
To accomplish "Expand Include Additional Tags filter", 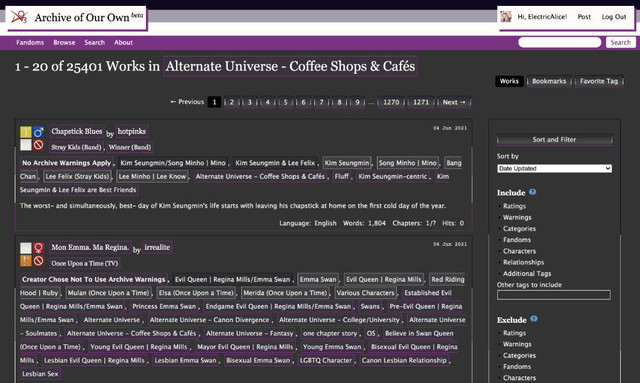I will tap(527, 274).
